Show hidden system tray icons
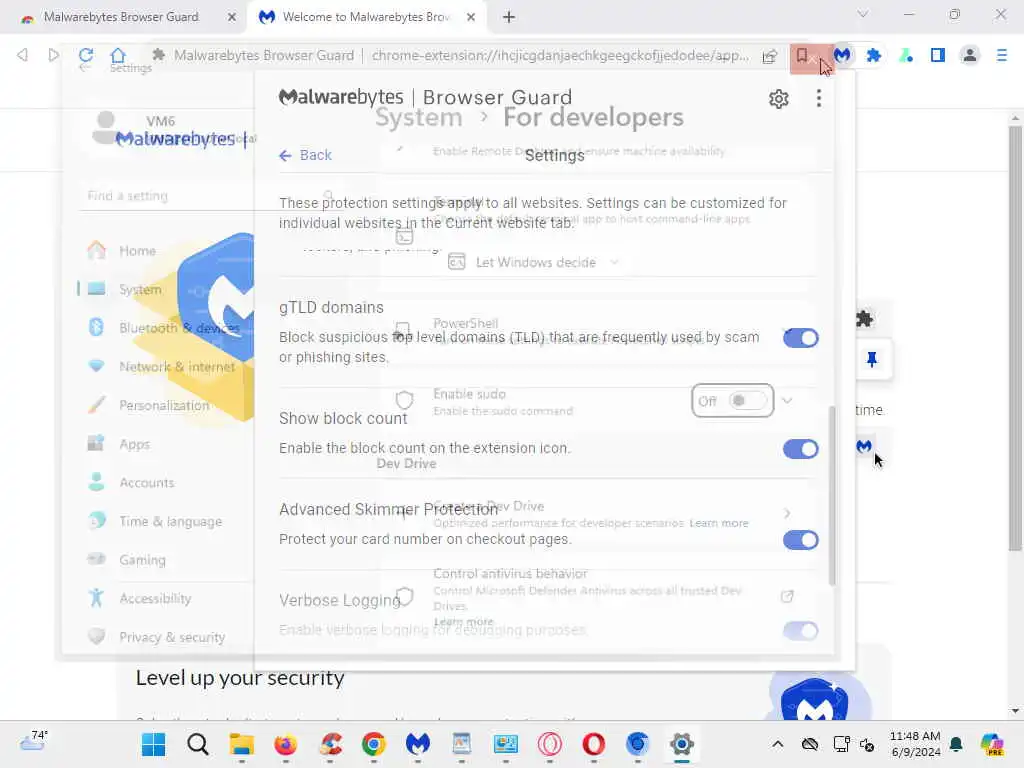This screenshot has width=1024, height=768. point(777,744)
